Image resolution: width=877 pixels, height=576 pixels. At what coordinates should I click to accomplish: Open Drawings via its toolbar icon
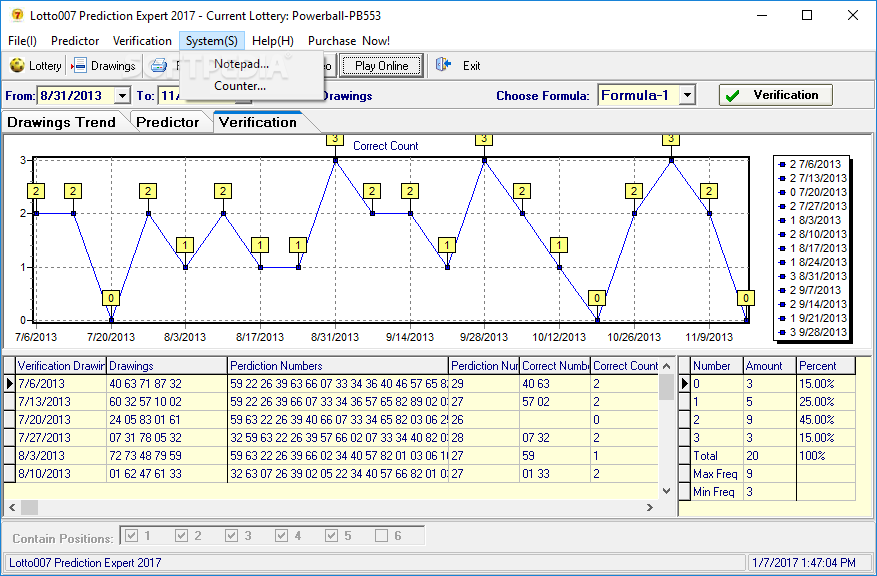[79, 65]
